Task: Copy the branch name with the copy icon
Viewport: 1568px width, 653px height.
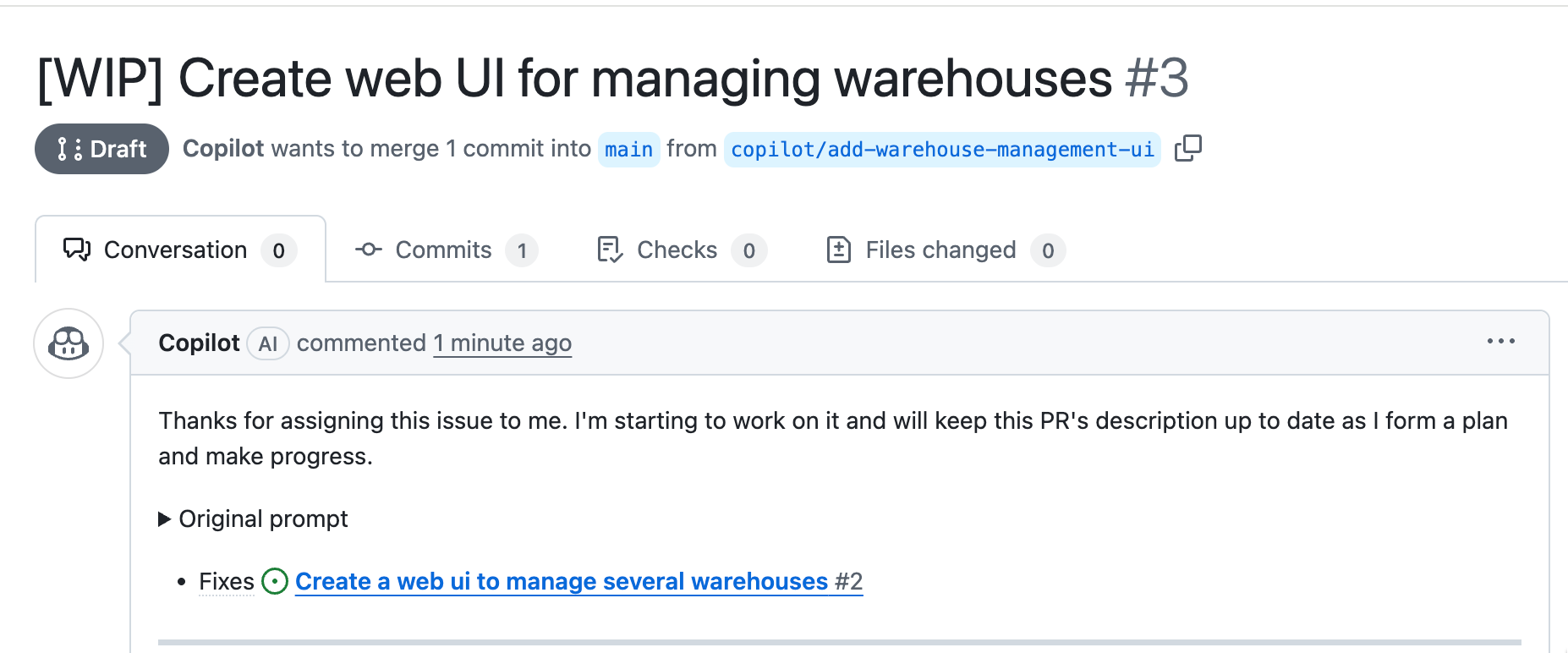Action: 1187,148
